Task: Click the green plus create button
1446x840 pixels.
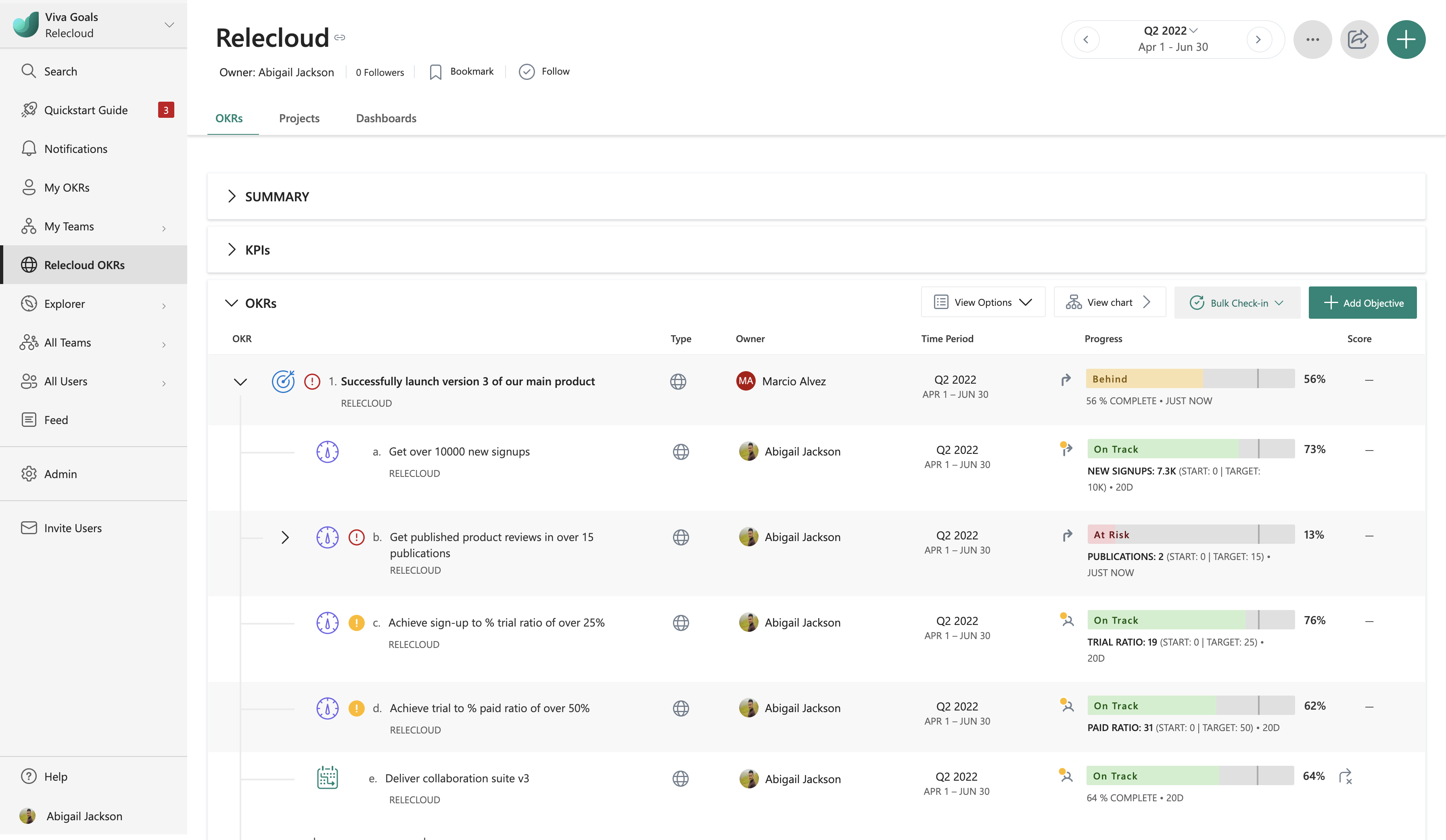Action: coord(1406,40)
